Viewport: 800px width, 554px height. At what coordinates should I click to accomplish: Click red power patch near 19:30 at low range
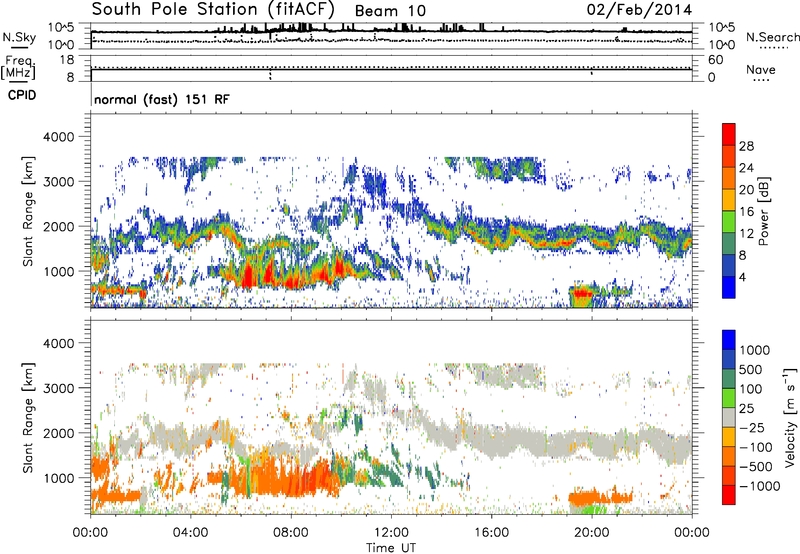pos(583,293)
